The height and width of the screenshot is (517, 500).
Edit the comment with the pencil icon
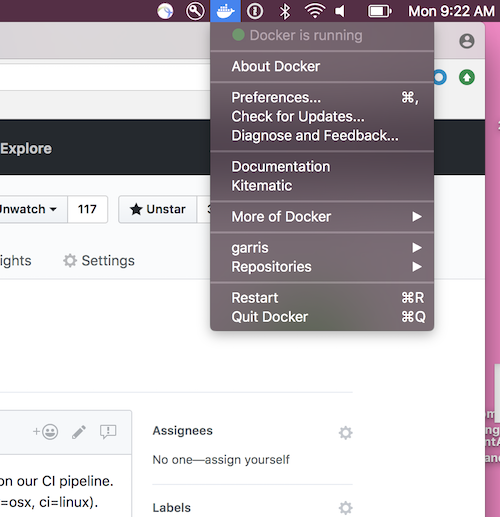pyautogui.click(x=79, y=432)
